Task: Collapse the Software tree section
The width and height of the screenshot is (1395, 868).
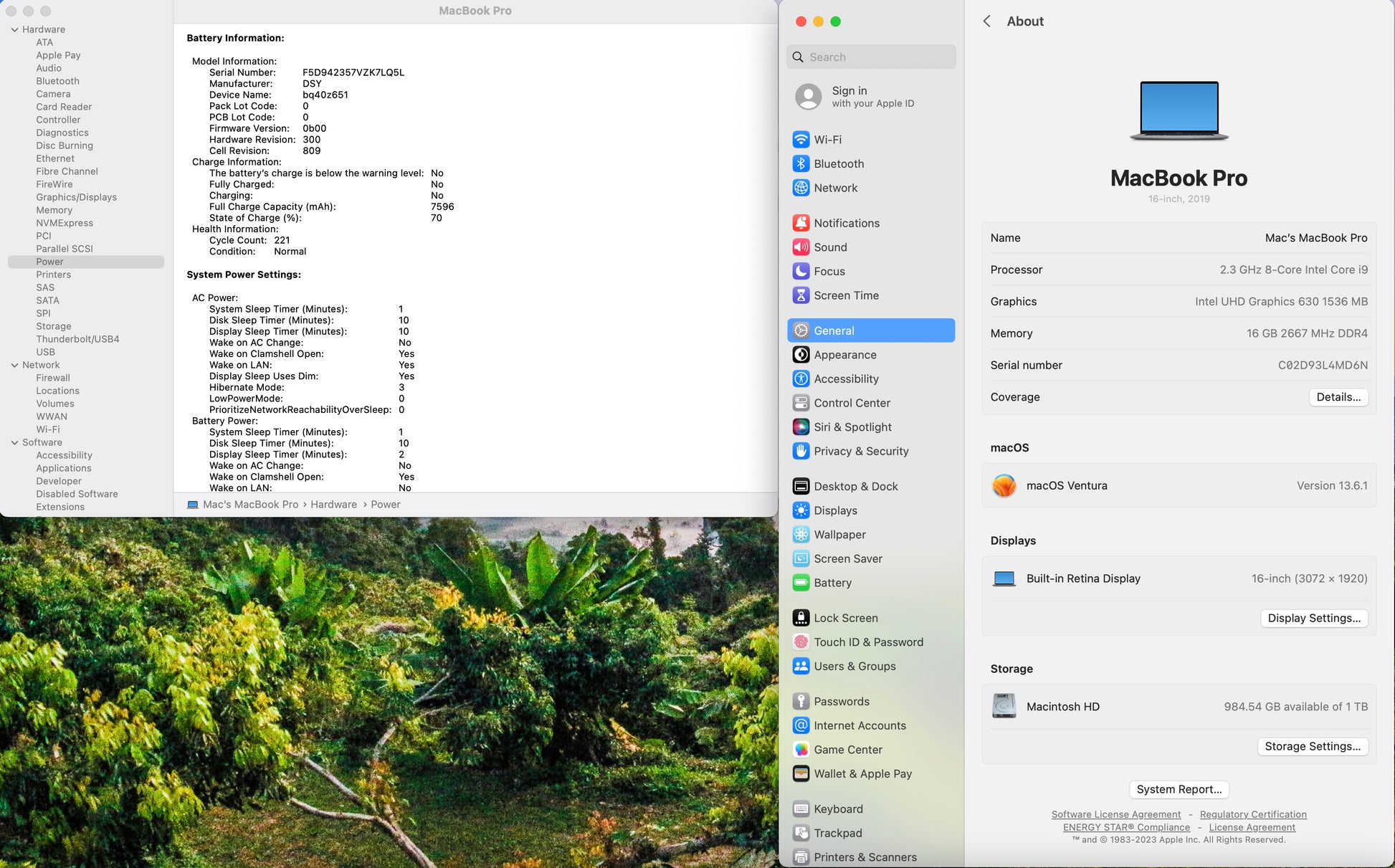Action: tap(14, 442)
